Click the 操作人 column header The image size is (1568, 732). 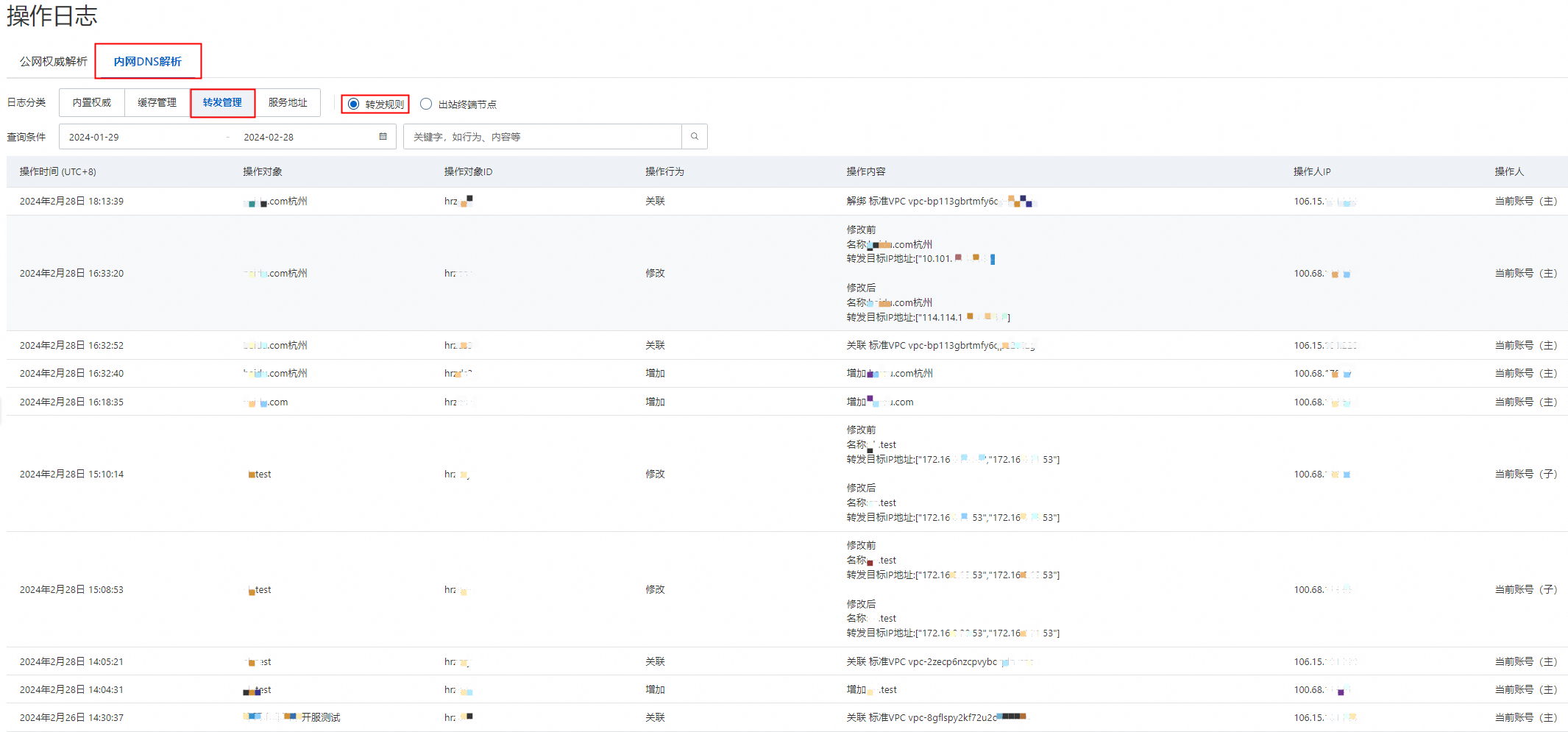[x=1509, y=172]
